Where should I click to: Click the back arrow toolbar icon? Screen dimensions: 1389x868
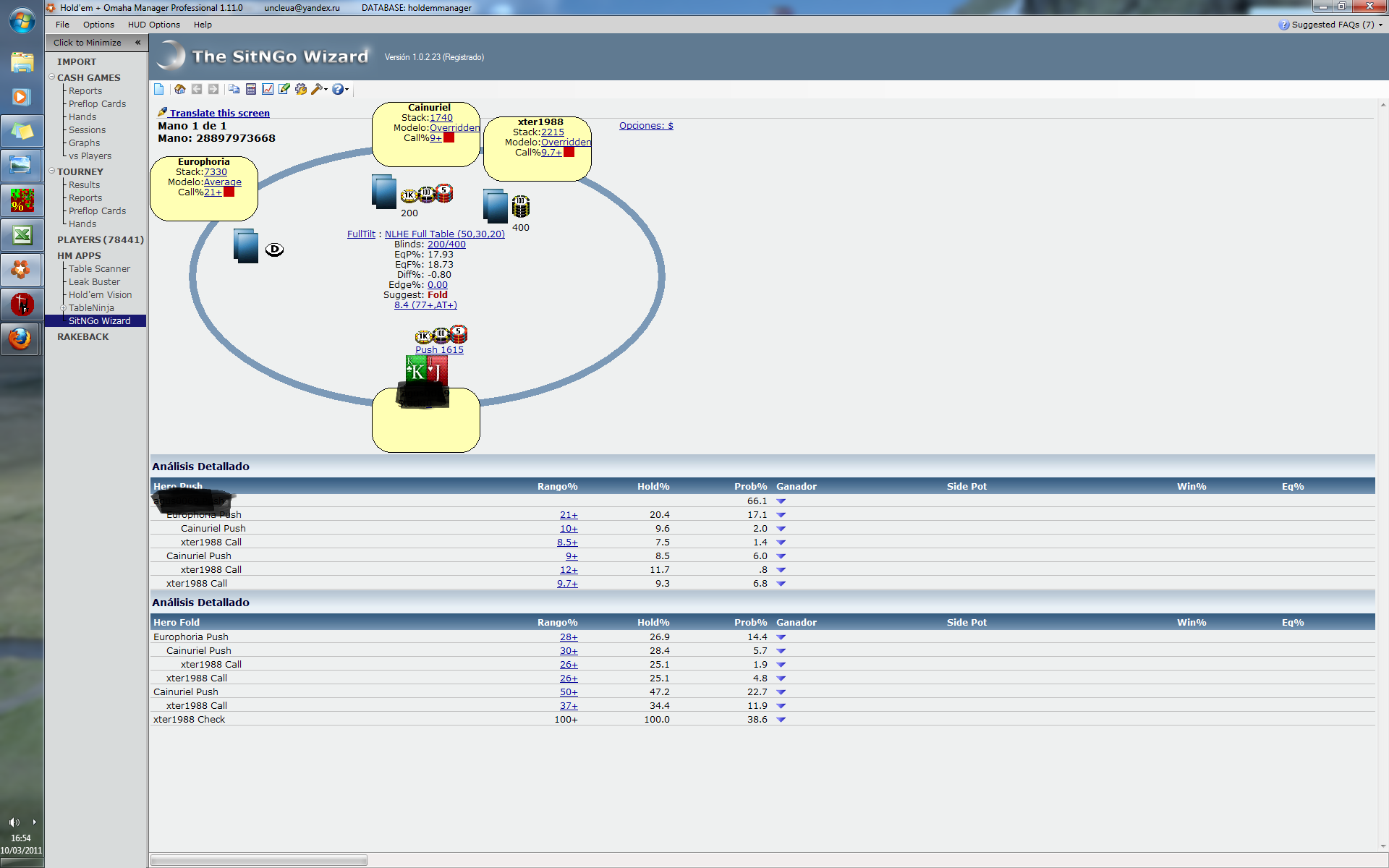tap(197, 89)
